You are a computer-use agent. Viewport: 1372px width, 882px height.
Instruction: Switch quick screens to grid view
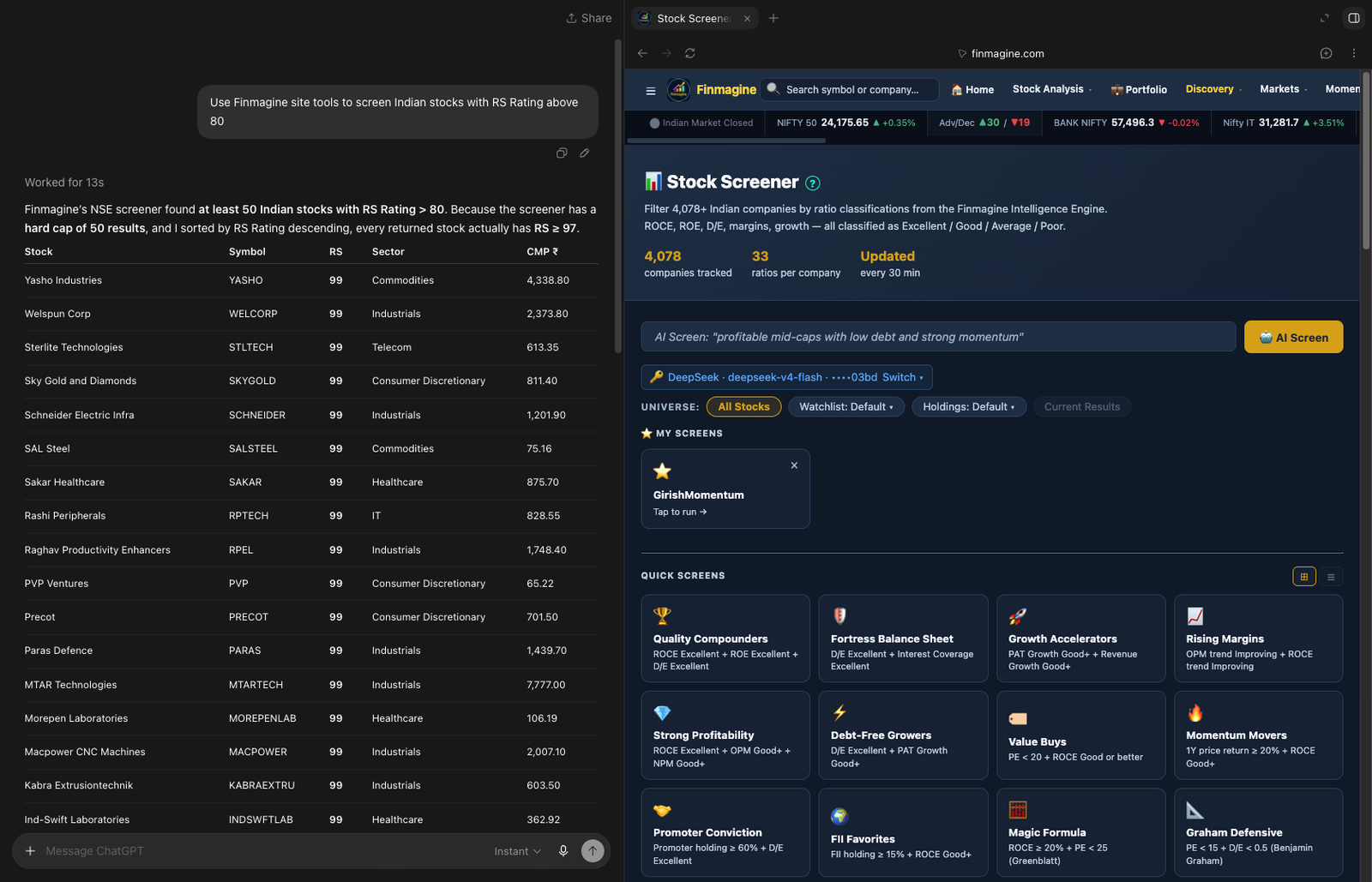click(x=1304, y=577)
